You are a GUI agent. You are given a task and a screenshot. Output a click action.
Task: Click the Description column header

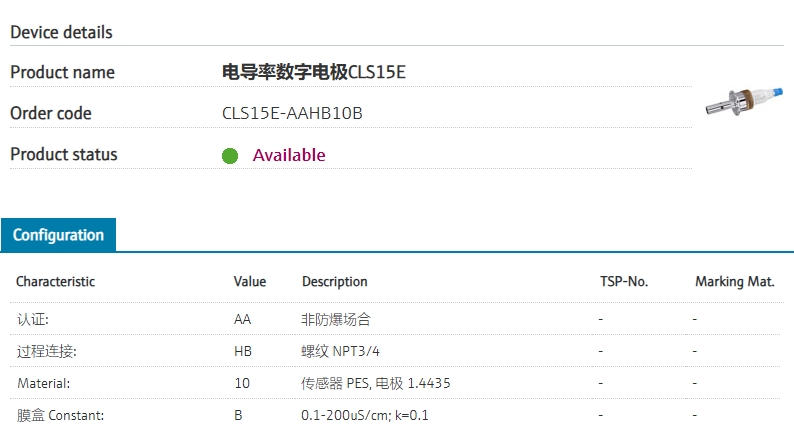tap(335, 282)
